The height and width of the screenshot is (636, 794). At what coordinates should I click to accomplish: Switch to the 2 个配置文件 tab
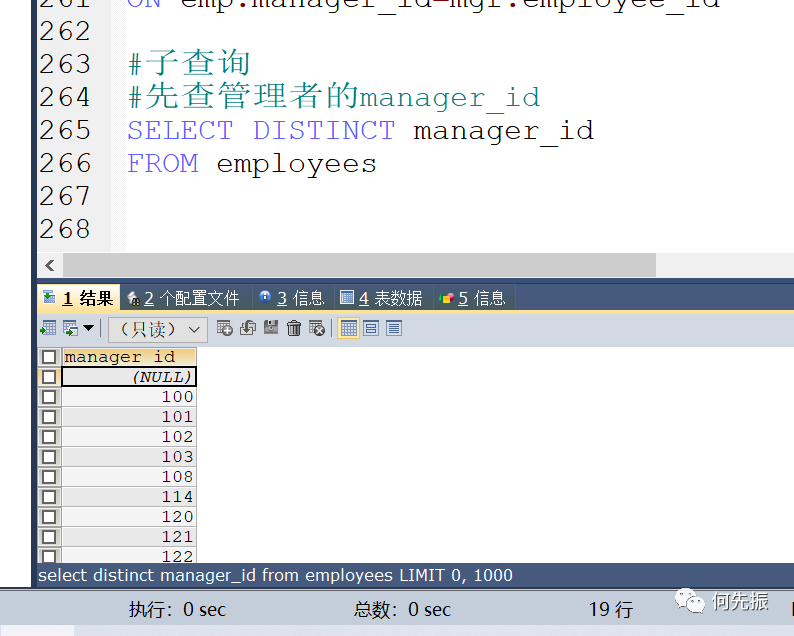(x=184, y=298)
